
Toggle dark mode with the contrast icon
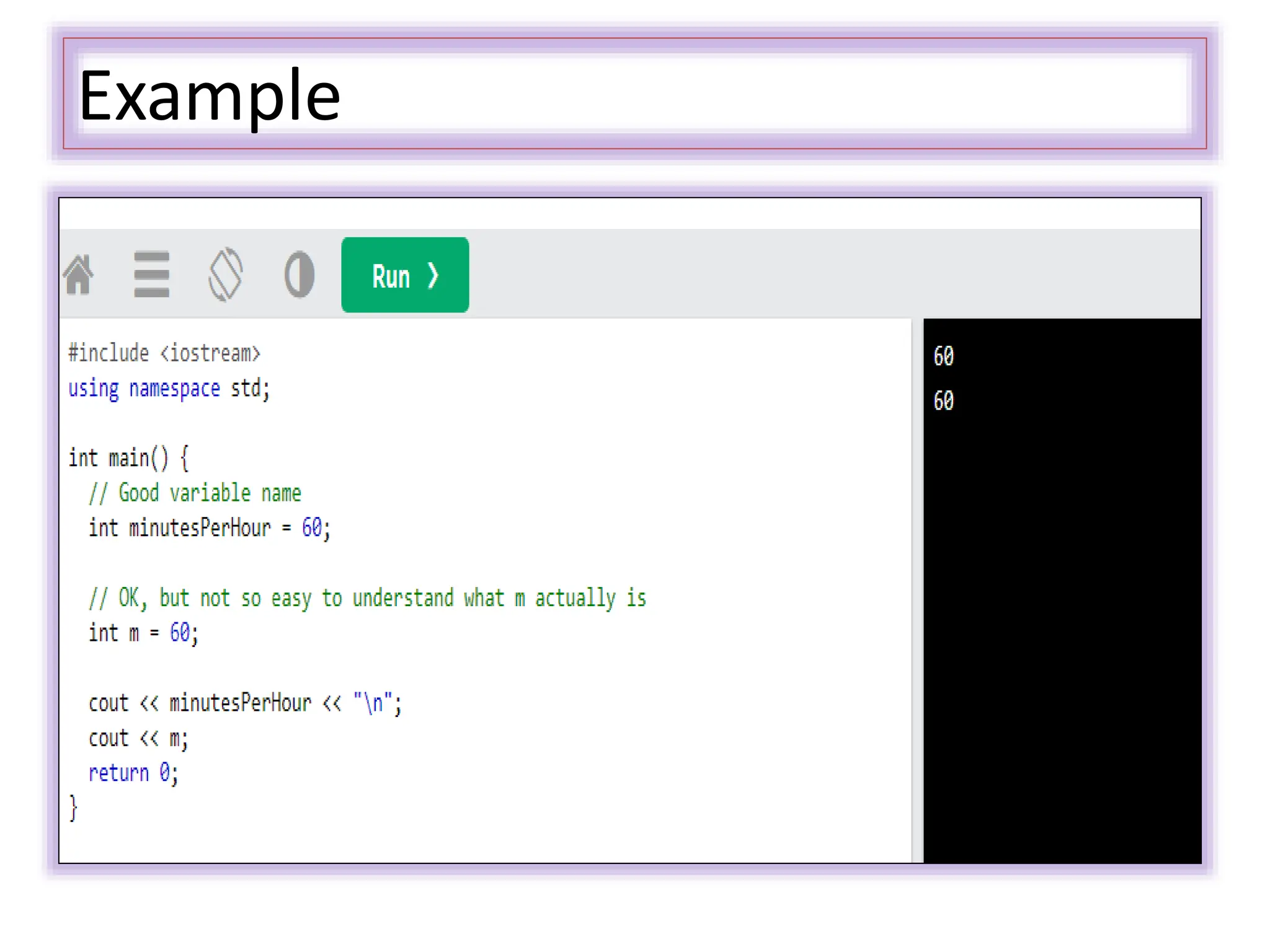(x=300, y=275)
